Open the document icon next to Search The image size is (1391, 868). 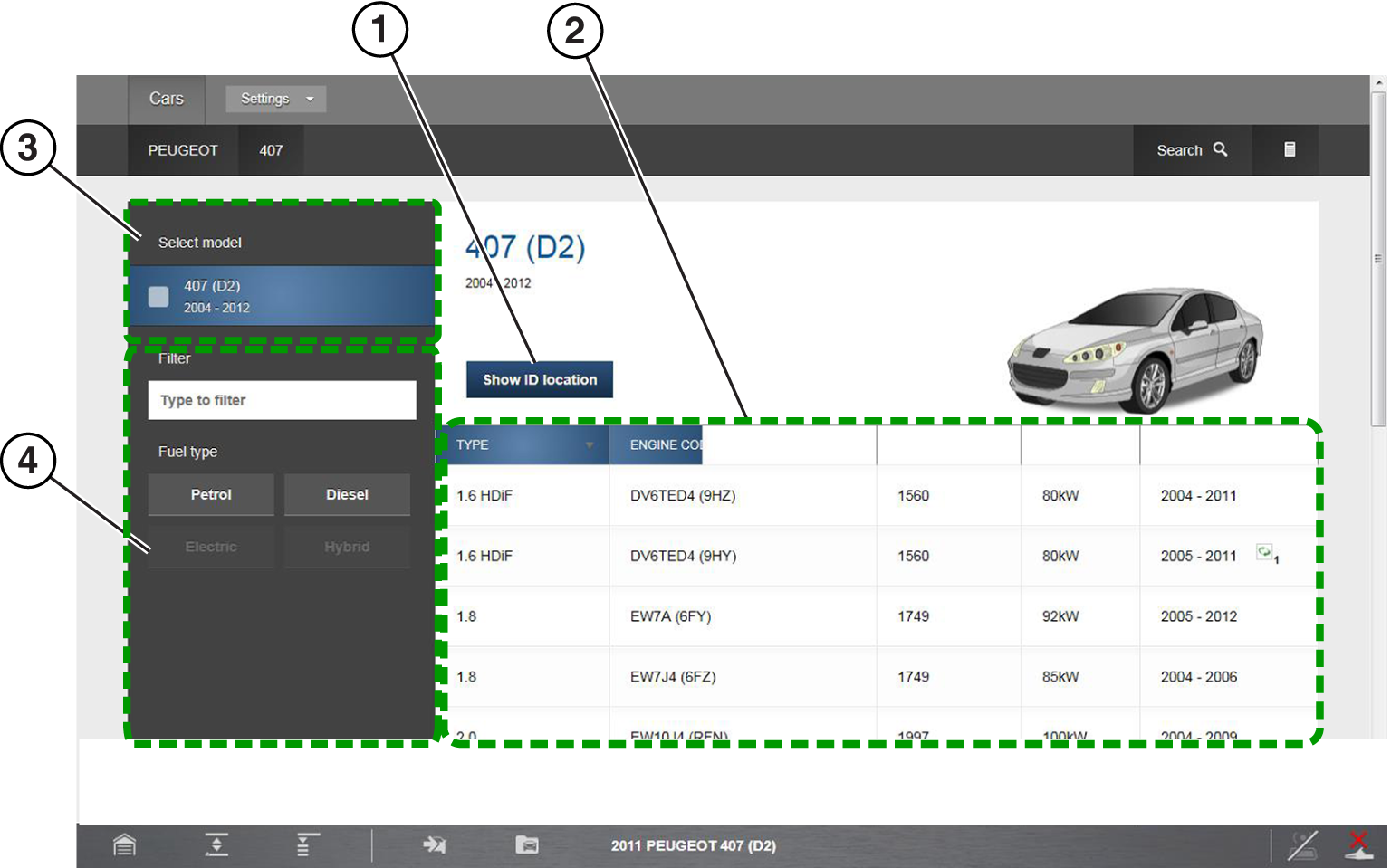1290,150
